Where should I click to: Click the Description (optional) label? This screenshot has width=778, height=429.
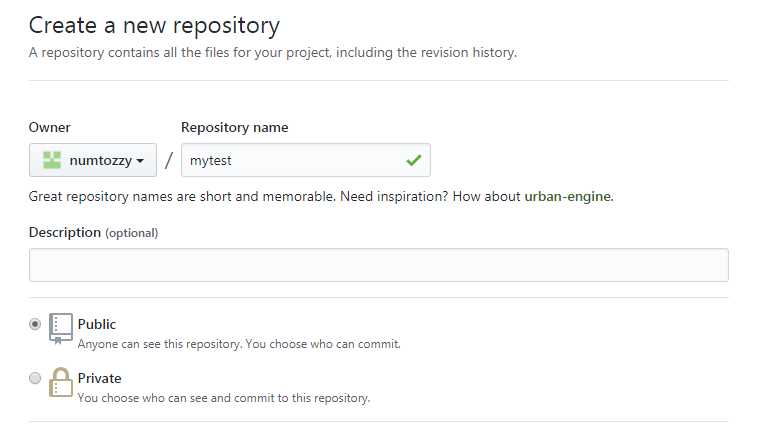pos(93,233)
